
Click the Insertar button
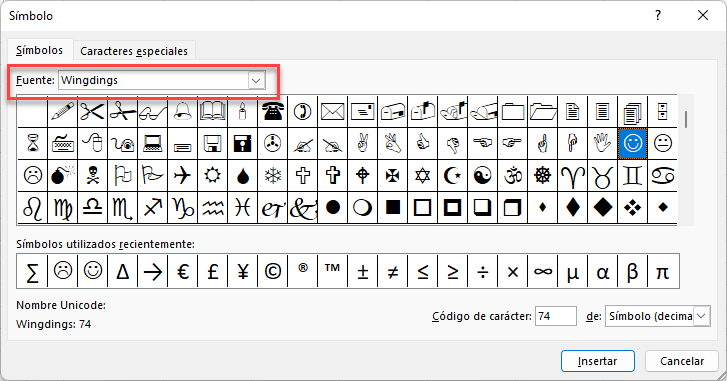click(x=597, y=361)
